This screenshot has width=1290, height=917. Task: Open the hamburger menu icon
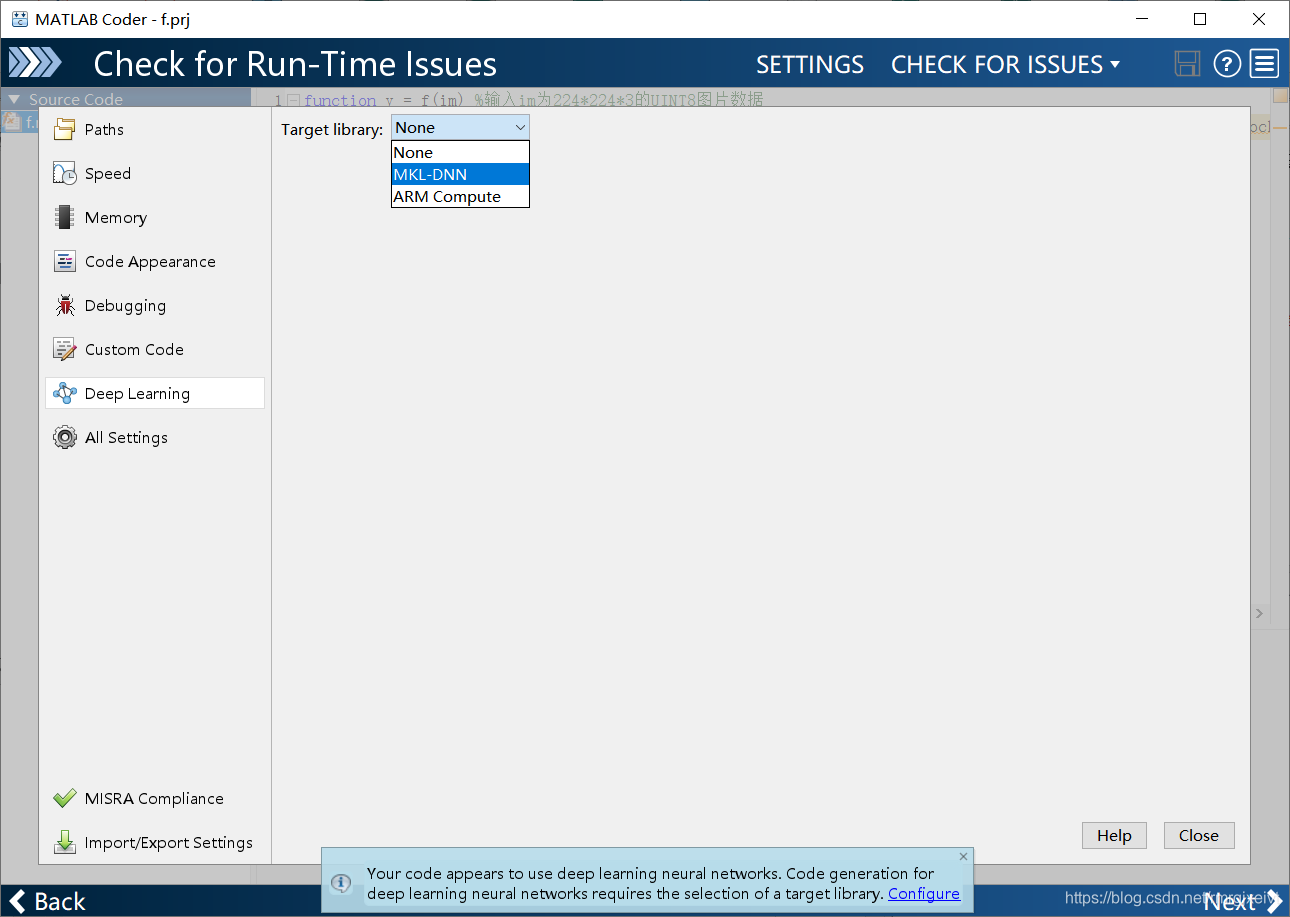[x=1265, y=64]
